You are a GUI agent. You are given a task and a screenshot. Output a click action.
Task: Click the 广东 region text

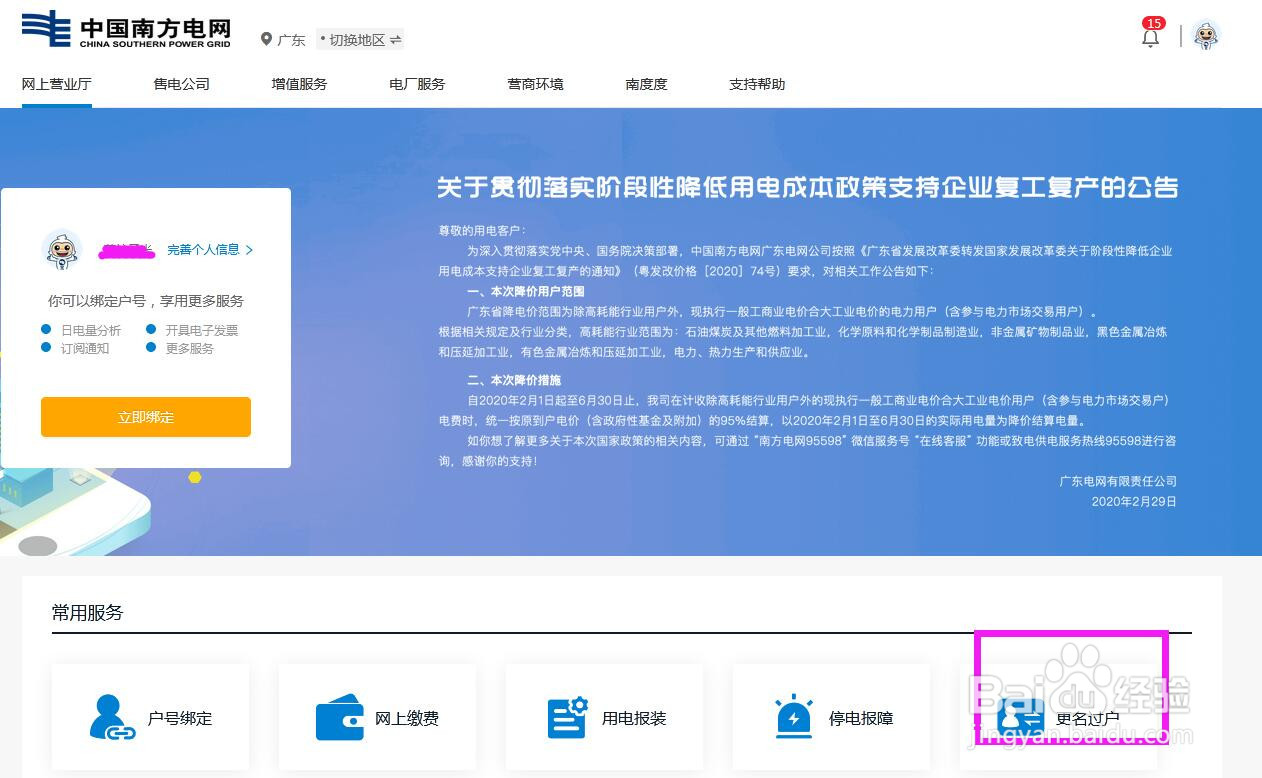coord(291,40)
